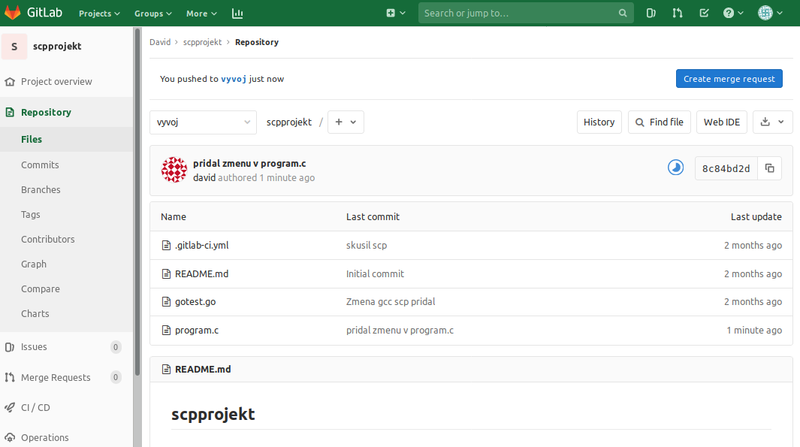Click scpprojekt path in tree breadcrumb
800x447 pixels.
pos(289,122)
